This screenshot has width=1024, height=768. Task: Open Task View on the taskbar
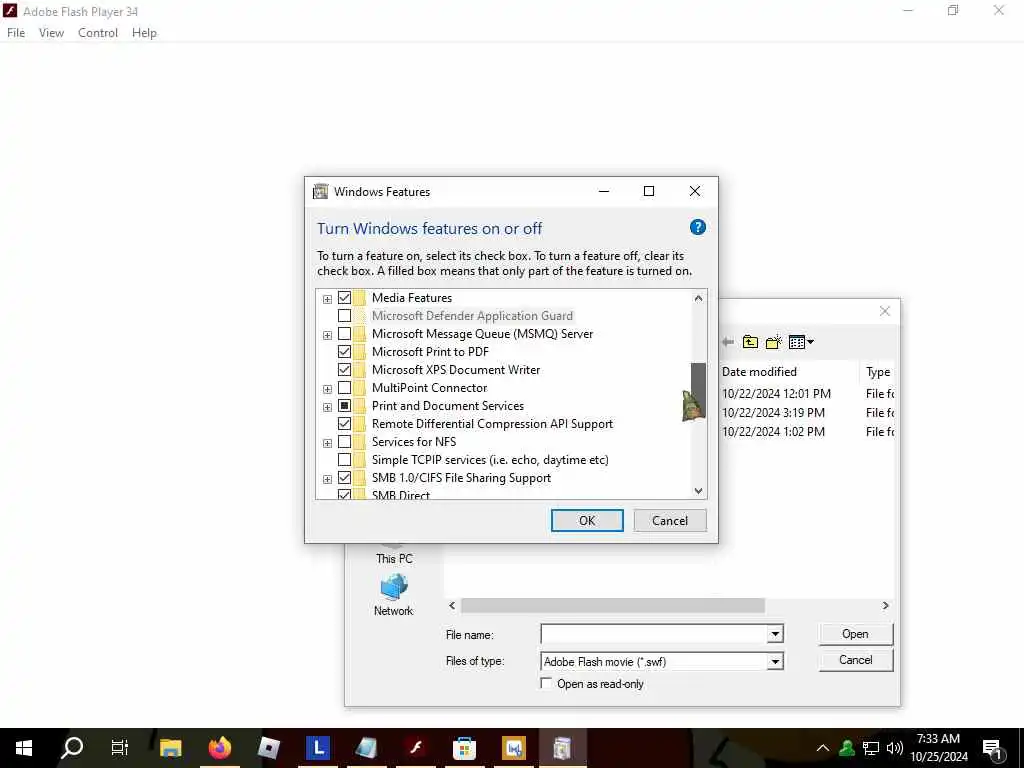pos(120,748)
